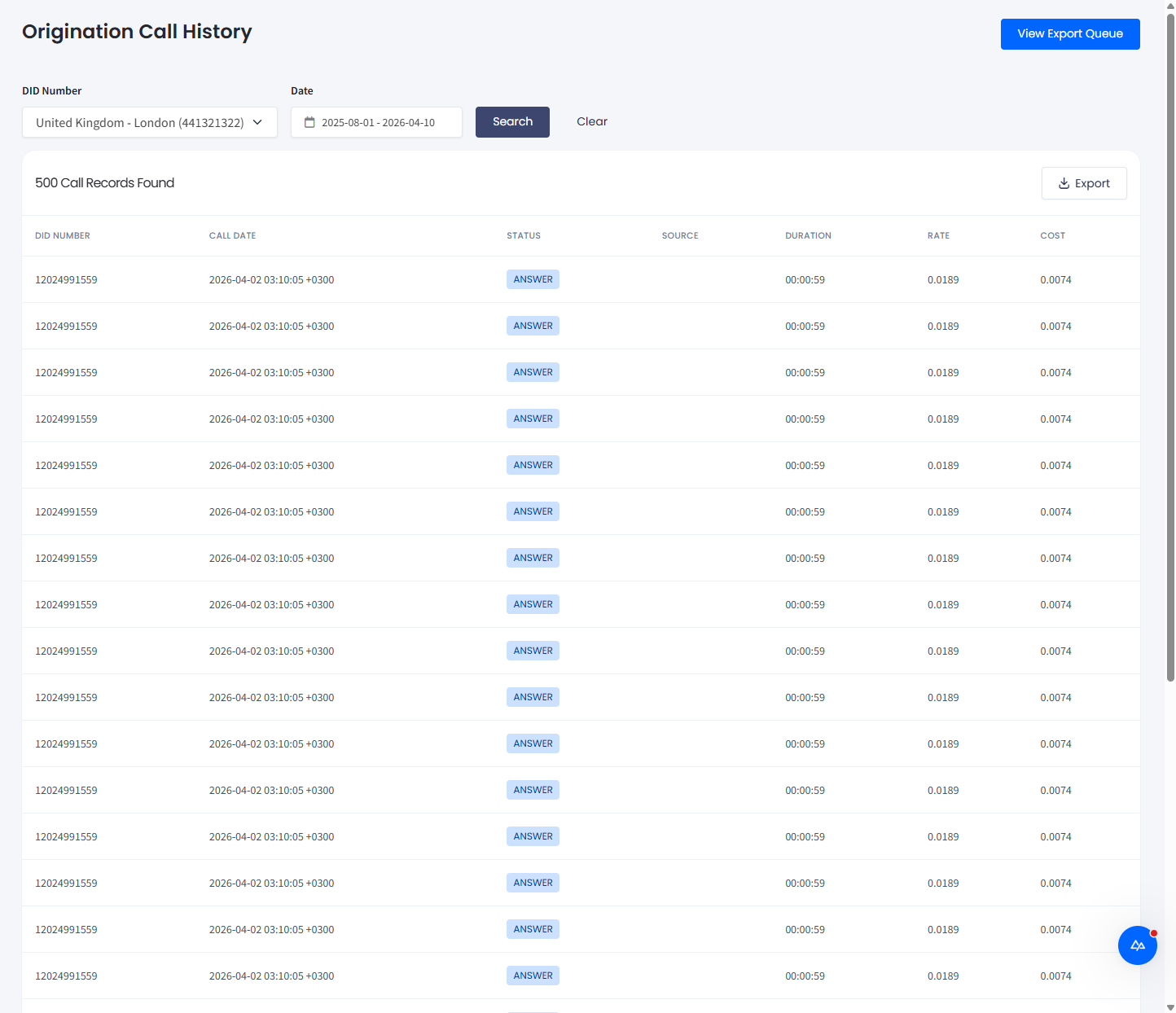Click the COST column header

tap(1052, 236)
